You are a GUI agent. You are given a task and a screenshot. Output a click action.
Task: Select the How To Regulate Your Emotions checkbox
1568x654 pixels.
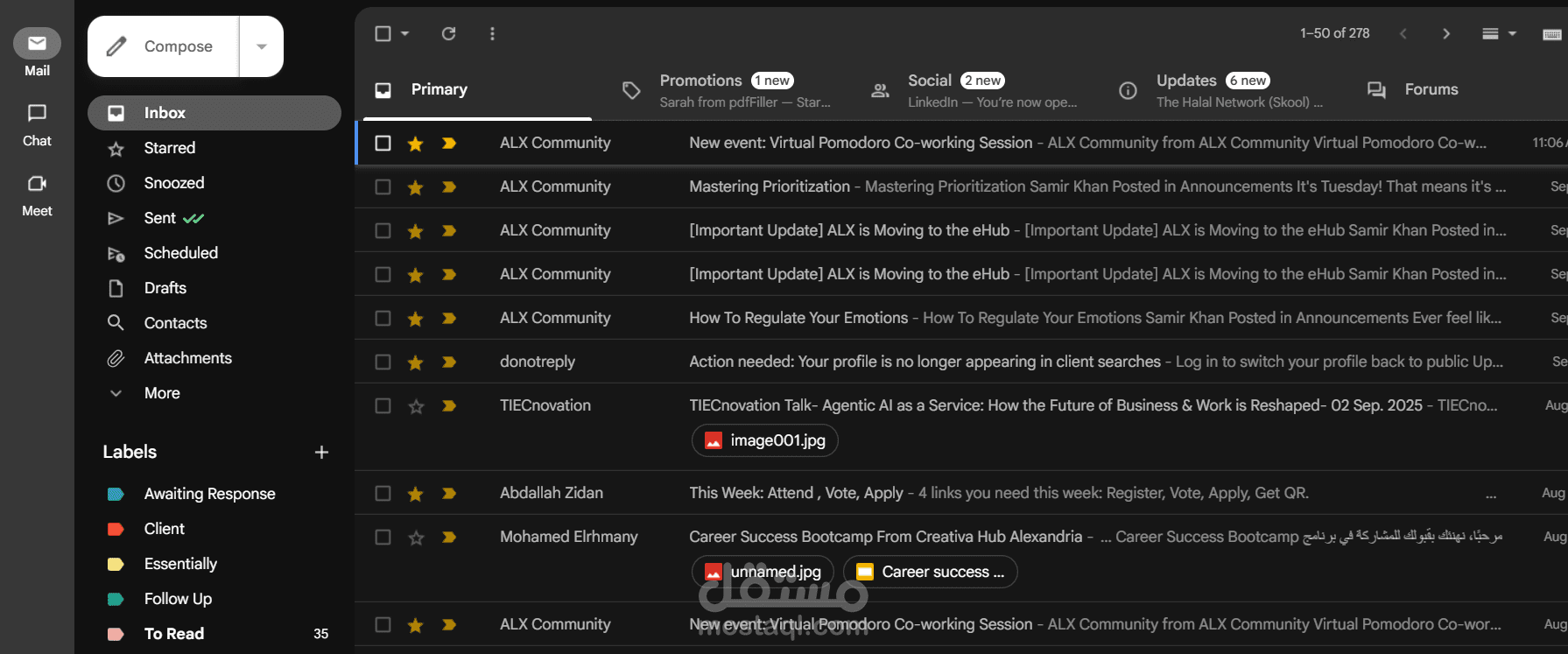point(383,318)
